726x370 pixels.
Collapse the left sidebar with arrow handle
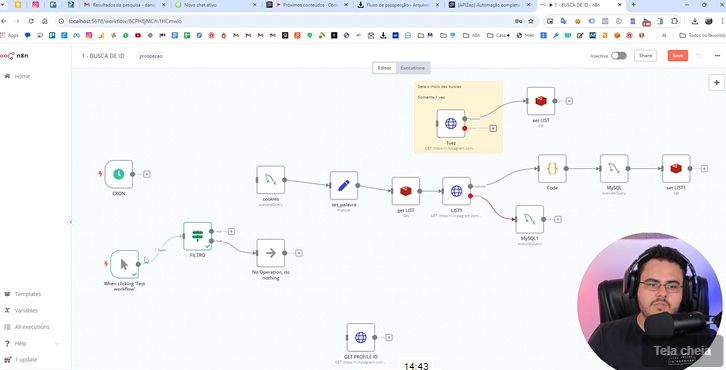[x=71, y=222]
